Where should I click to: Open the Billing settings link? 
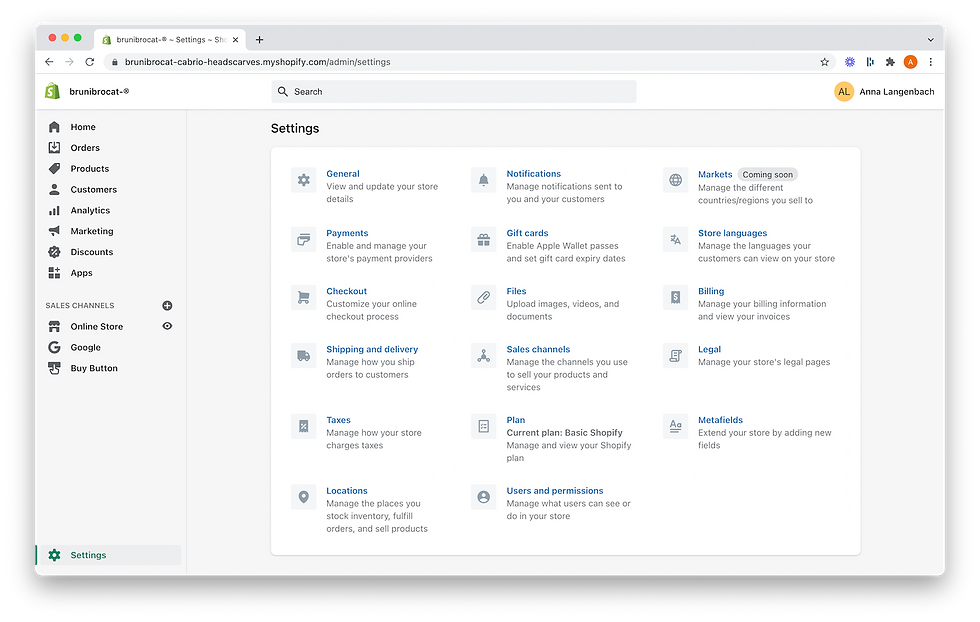coord(711,291)
